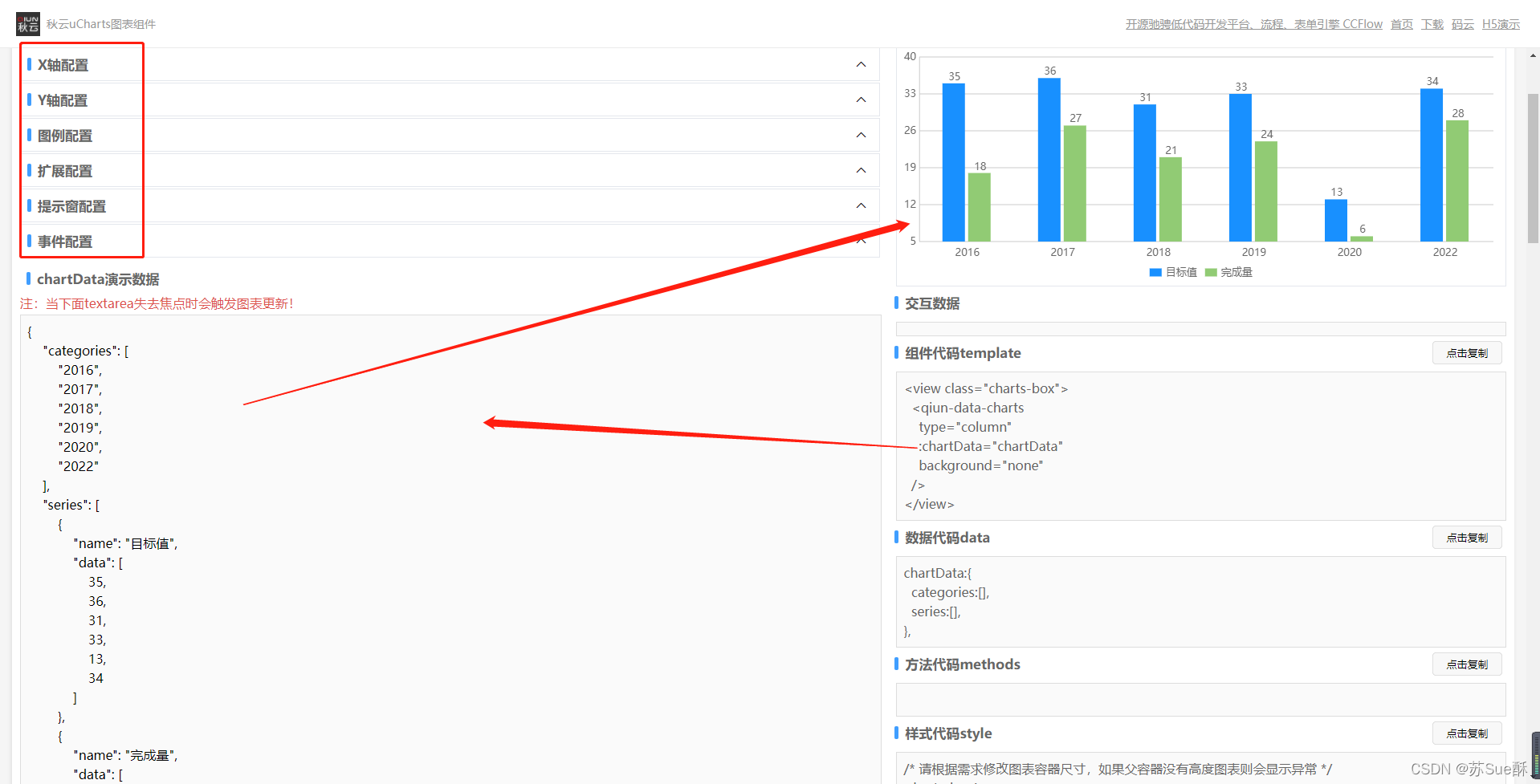Click the empty 交互数据 output box
The height and width of the screenshot is (784, 1540).
1200,329
